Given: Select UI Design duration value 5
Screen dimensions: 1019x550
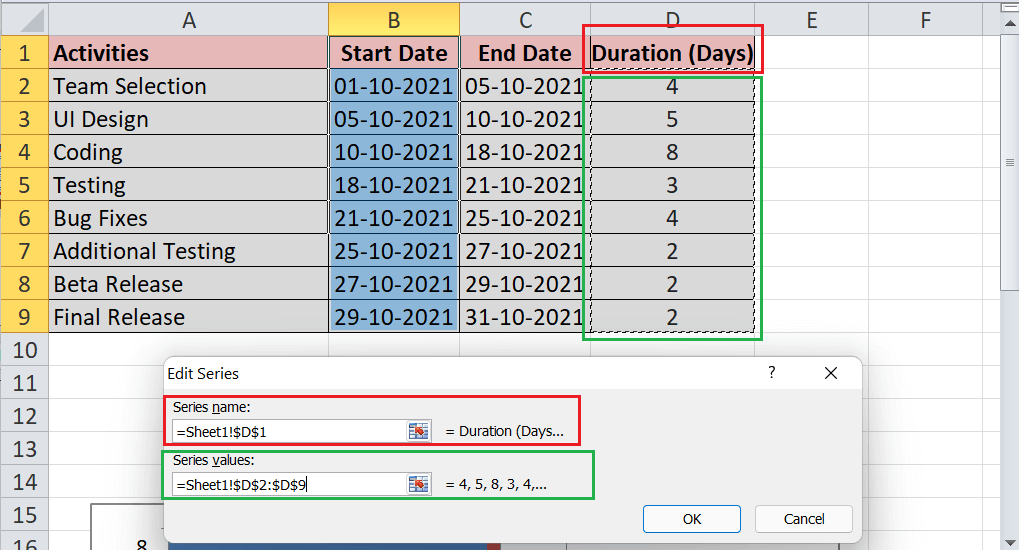Looking at the screenshot, I should [673, 119].
